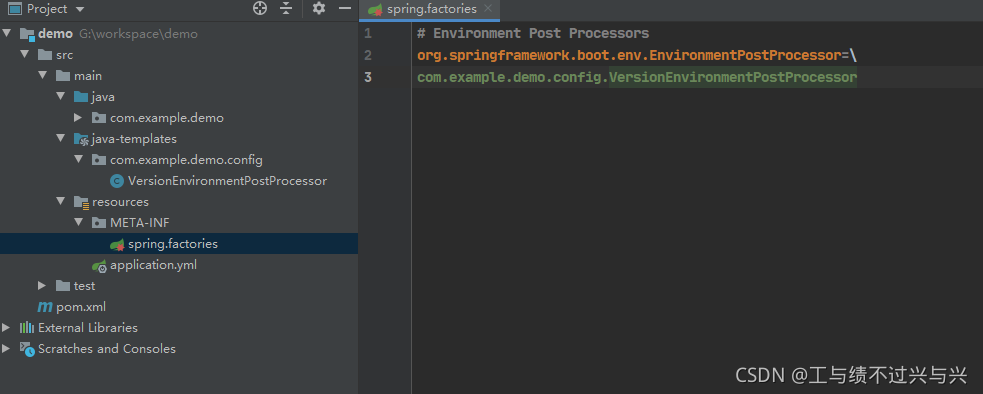Collapse the com.example.demo.config package arrow
The height and width of the screenshot is (394, 983).
[78, 159]
